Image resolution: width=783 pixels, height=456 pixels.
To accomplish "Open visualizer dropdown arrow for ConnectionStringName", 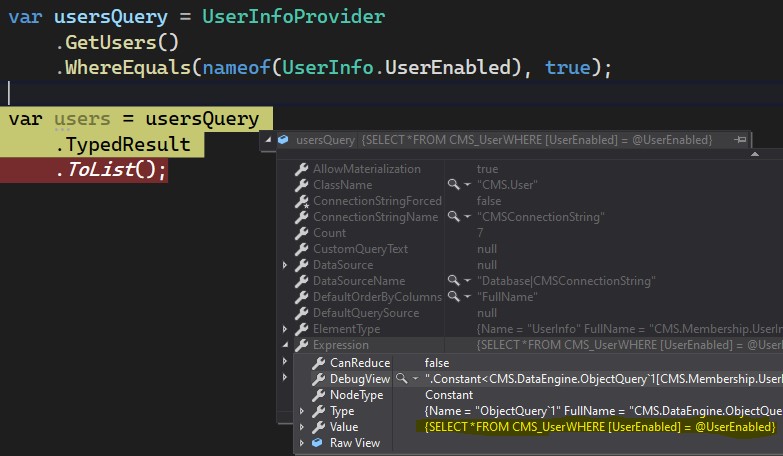I will point(467,217).
